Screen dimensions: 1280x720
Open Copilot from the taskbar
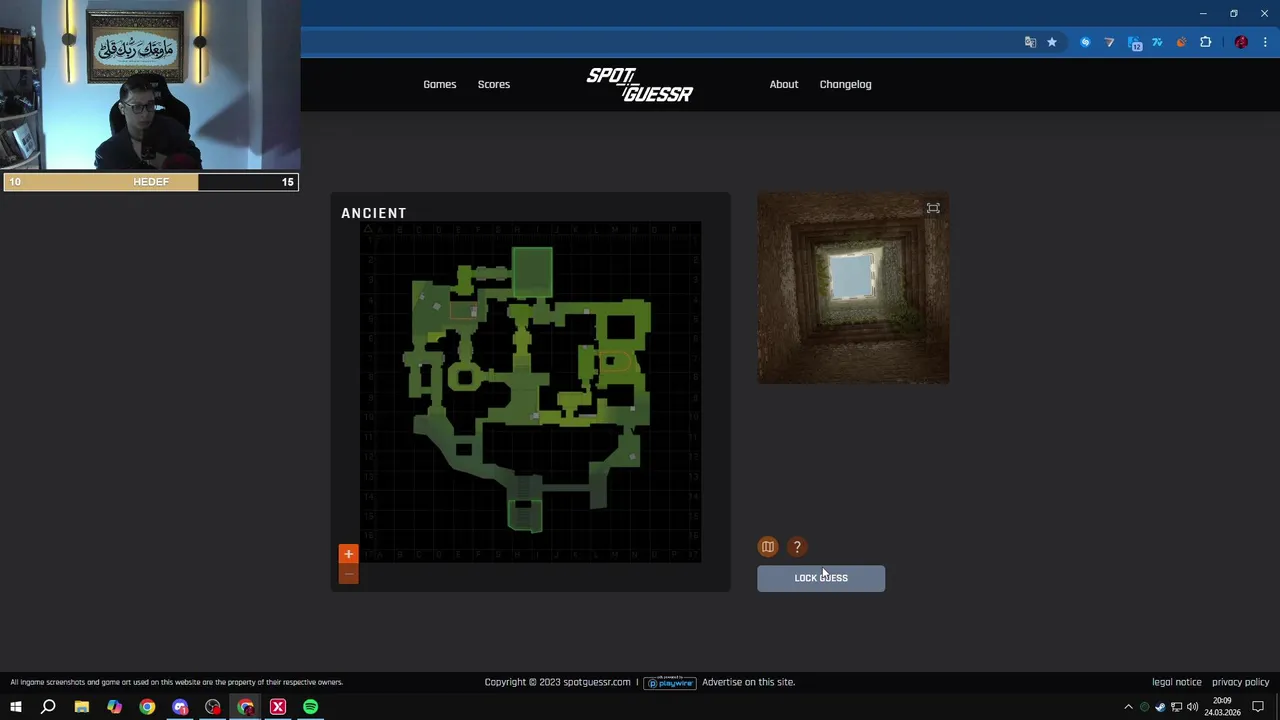coord(114,707)
